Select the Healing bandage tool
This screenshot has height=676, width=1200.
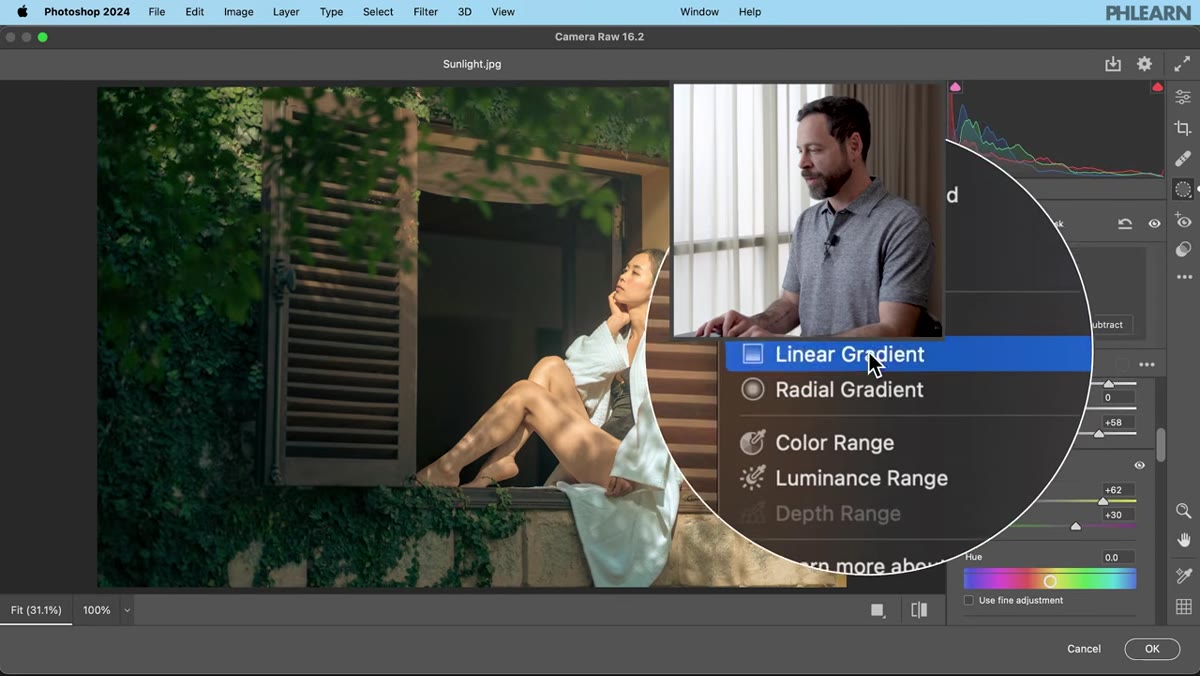point(1183,158)
